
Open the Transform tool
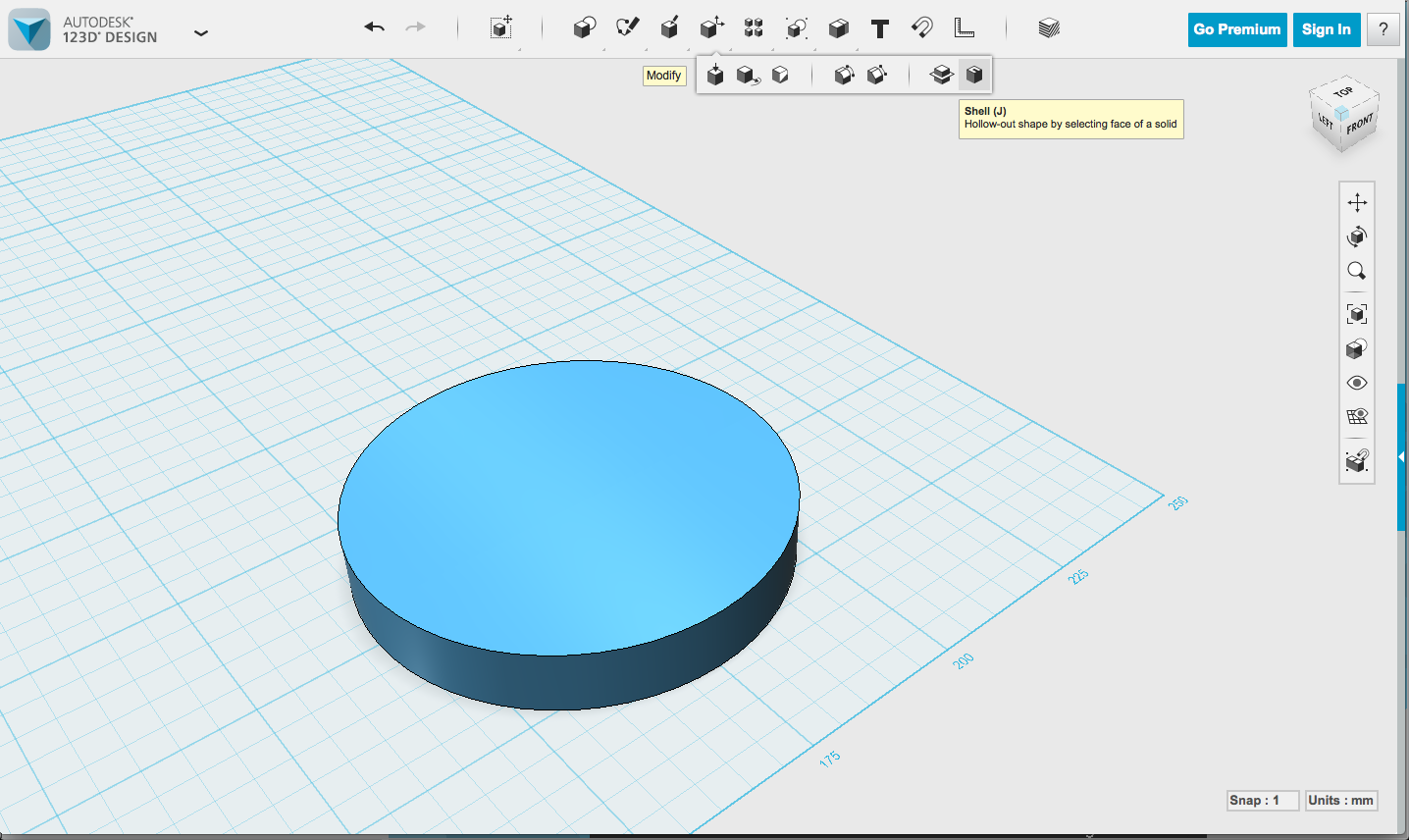(501, 27)
